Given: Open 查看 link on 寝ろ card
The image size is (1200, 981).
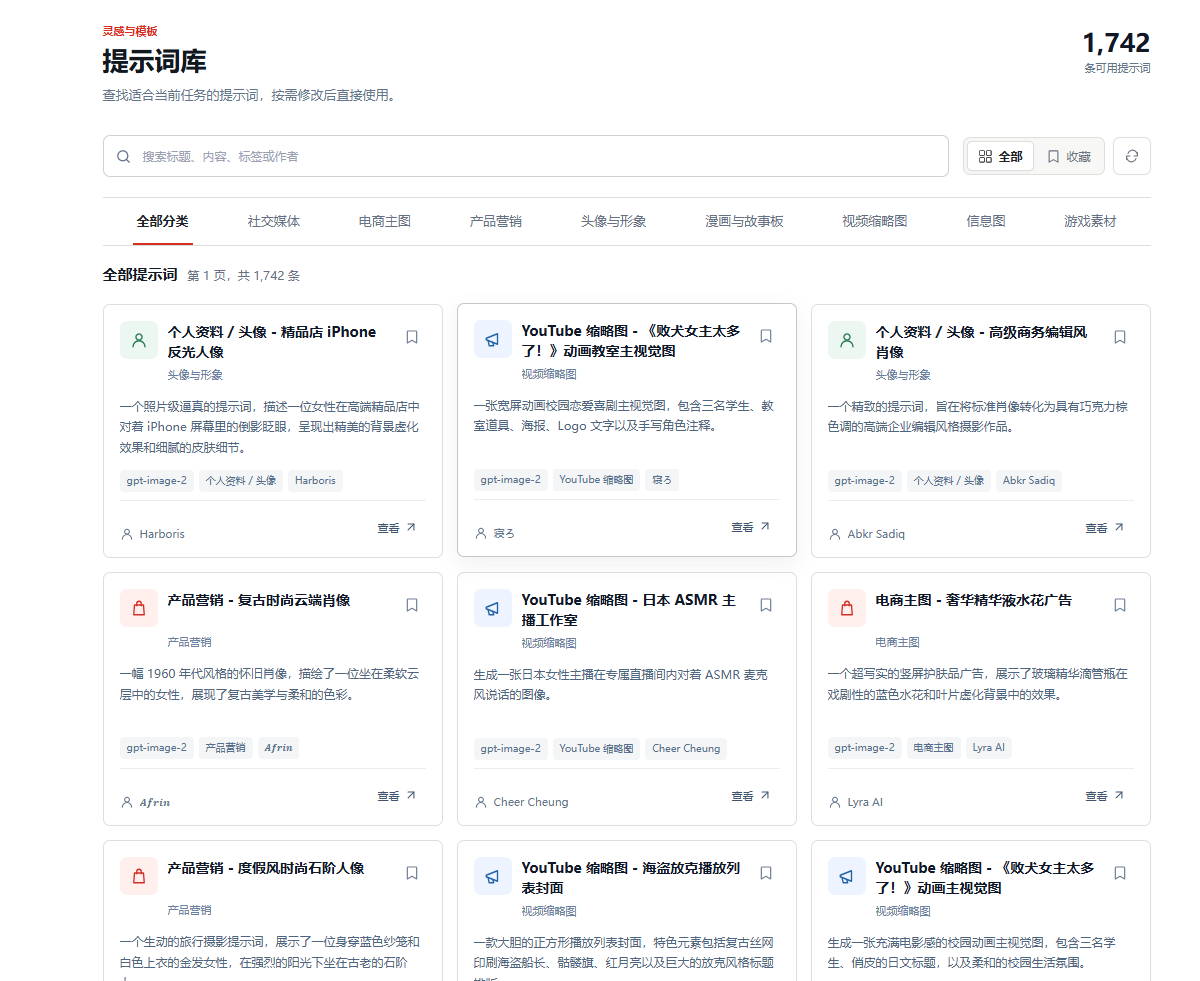Looking at the screenshot, I should (751, 527).
